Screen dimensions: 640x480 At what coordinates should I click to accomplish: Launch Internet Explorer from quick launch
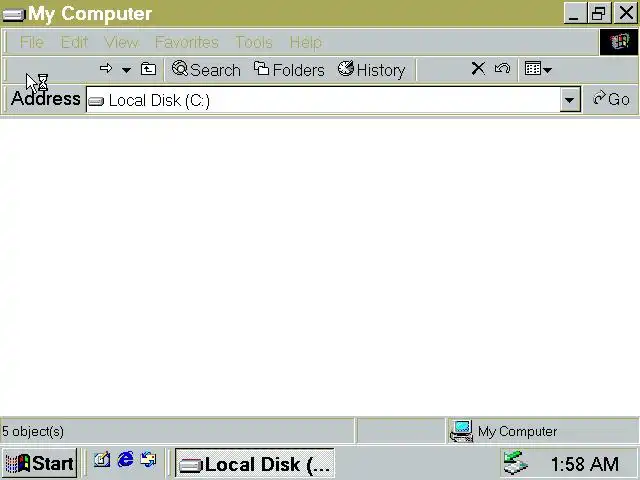125,460
